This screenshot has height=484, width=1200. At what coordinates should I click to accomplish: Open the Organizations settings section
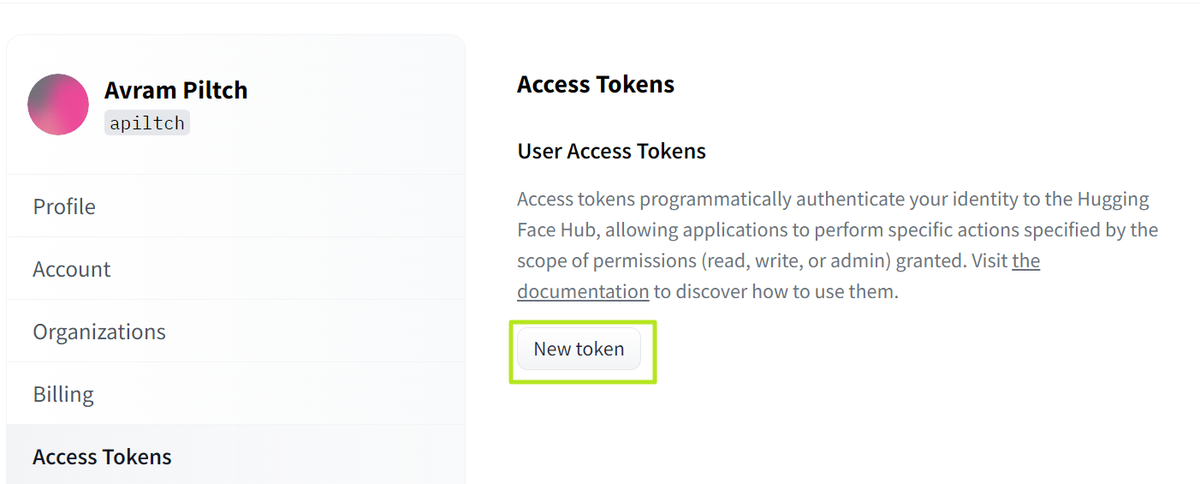click(x=99, y=332)
